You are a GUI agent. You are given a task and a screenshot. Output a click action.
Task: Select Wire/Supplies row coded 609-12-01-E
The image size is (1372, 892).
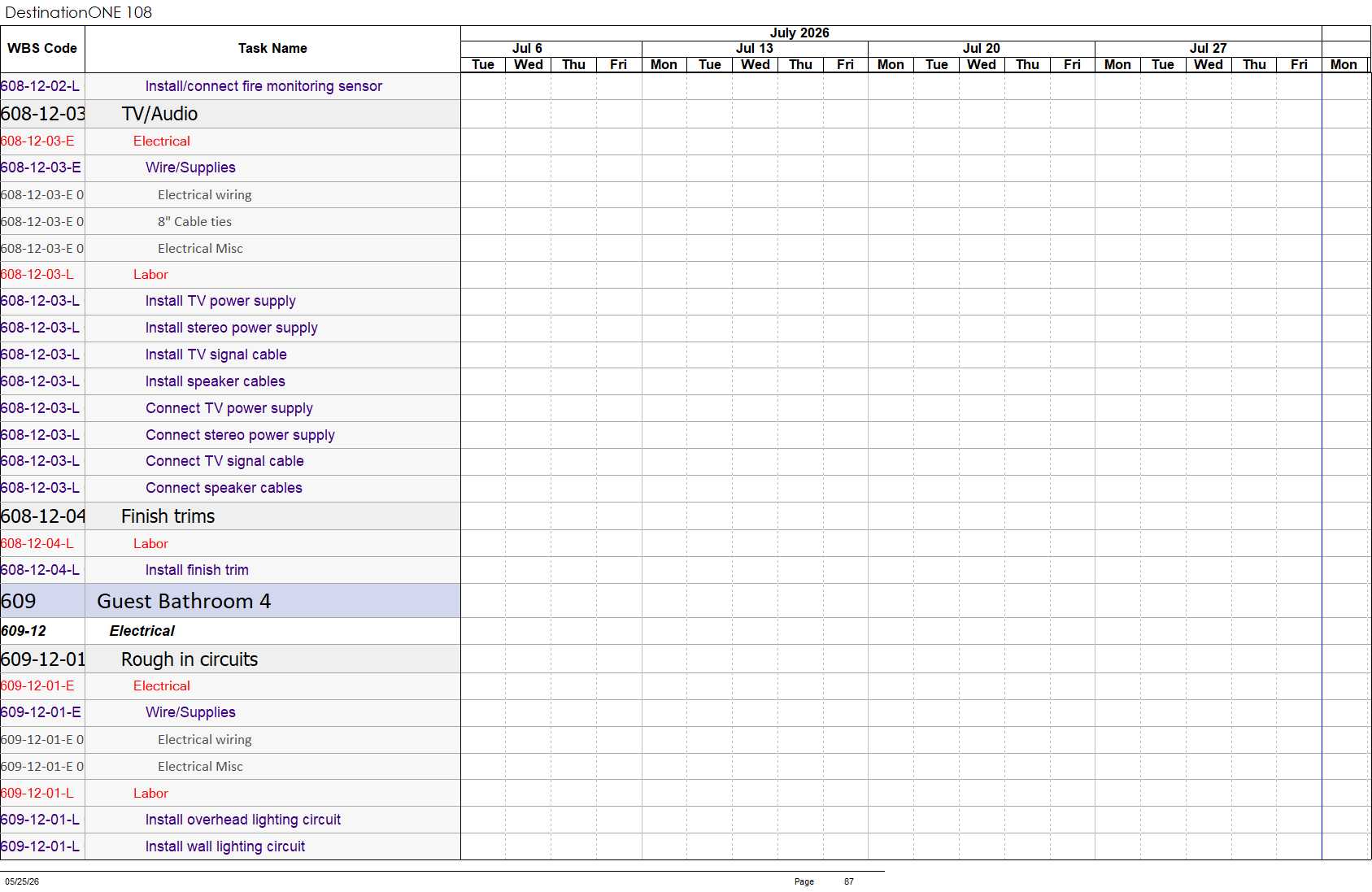pyautogui.click(x=190, y=712)
